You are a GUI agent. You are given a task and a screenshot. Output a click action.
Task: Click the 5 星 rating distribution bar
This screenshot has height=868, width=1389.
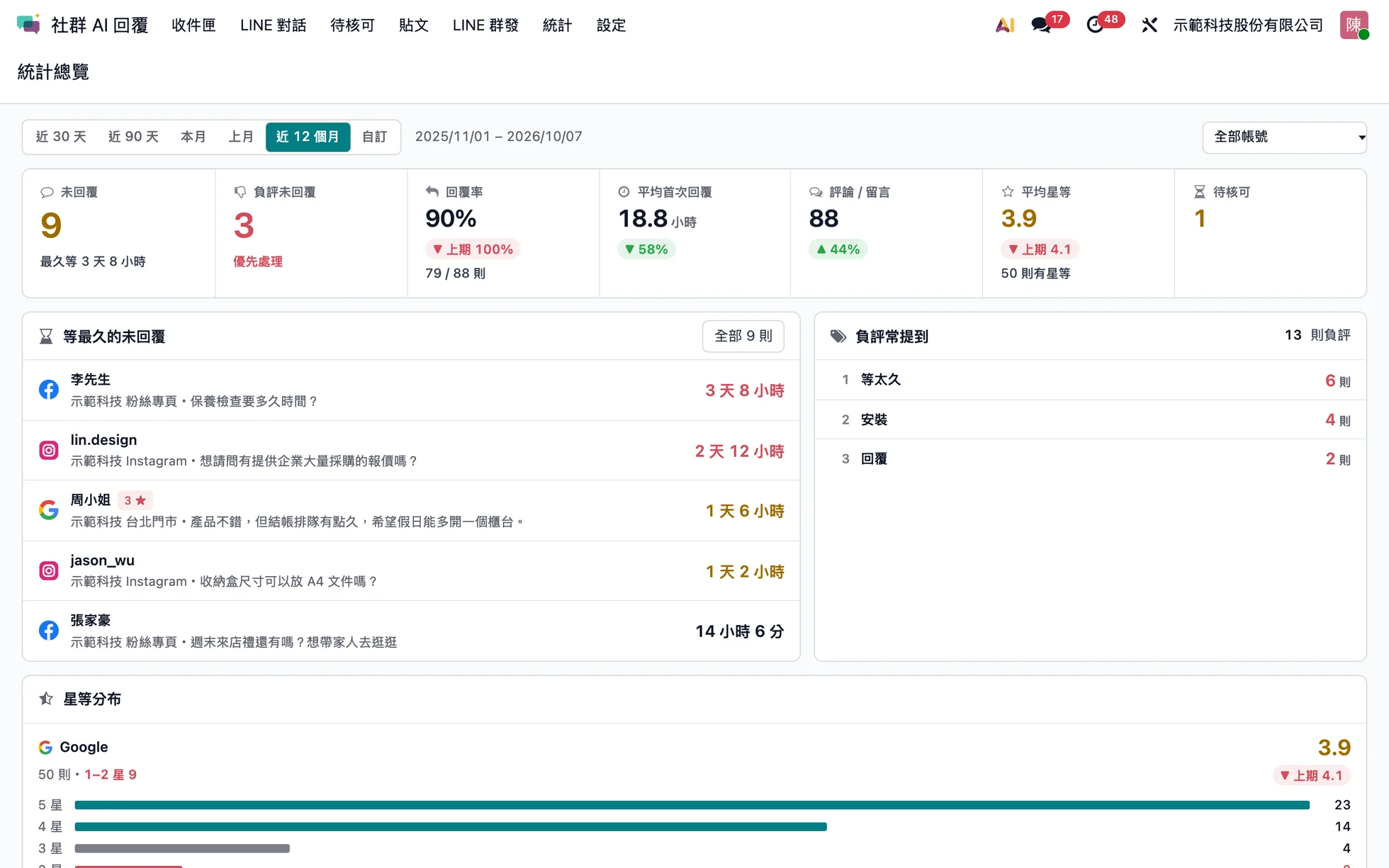click(x=692, y=805)
